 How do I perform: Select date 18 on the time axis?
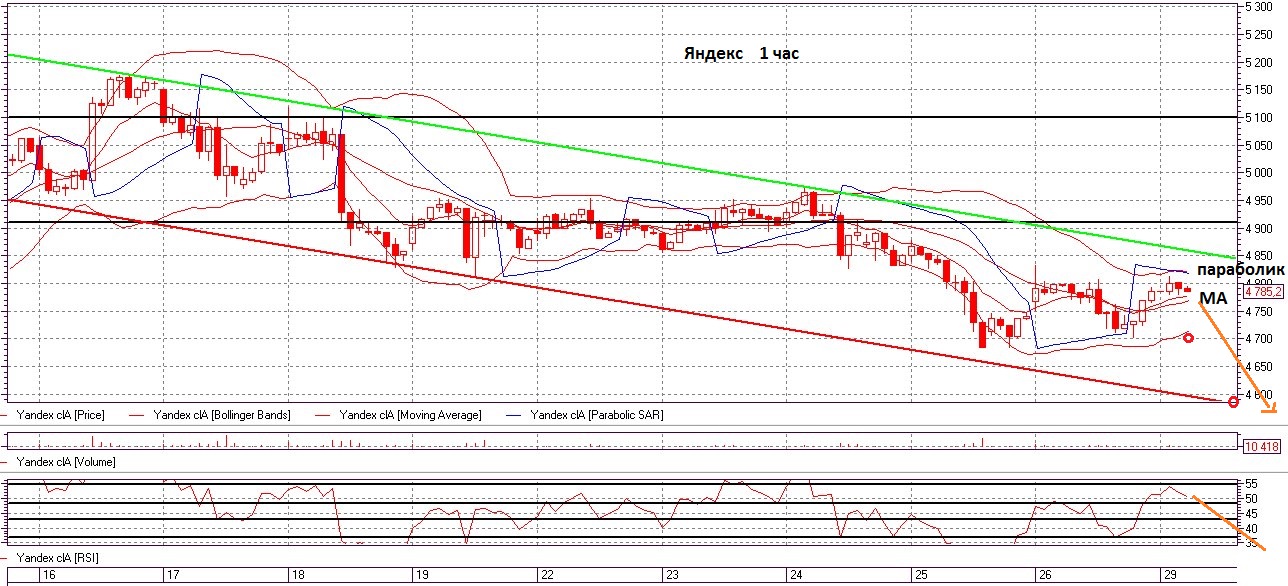296,575
